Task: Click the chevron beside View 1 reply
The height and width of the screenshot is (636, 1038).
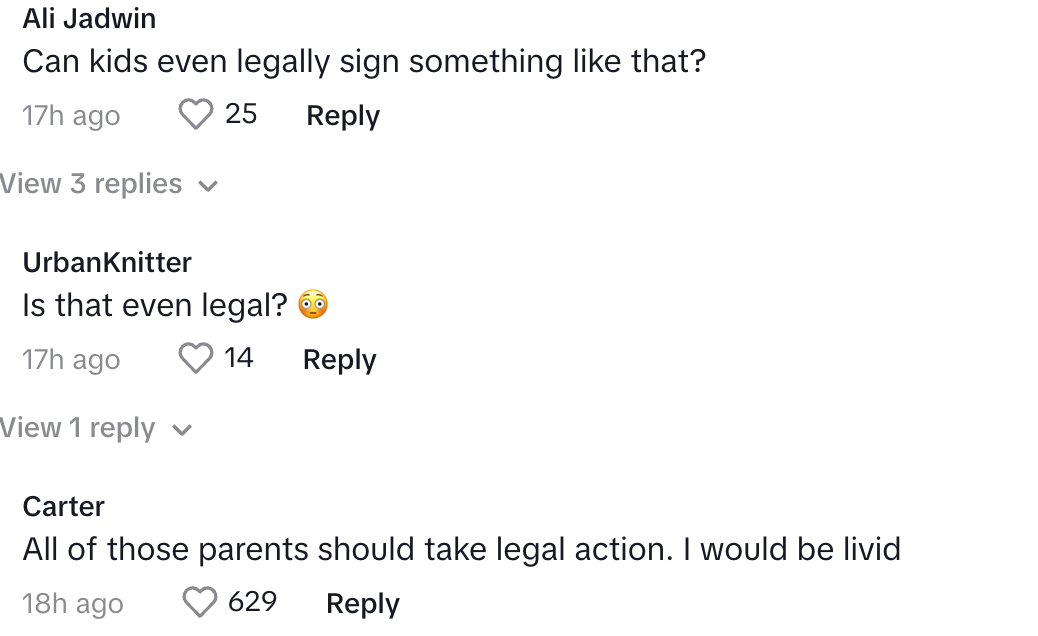Action: pyautogui.click(x=181, y=430)
